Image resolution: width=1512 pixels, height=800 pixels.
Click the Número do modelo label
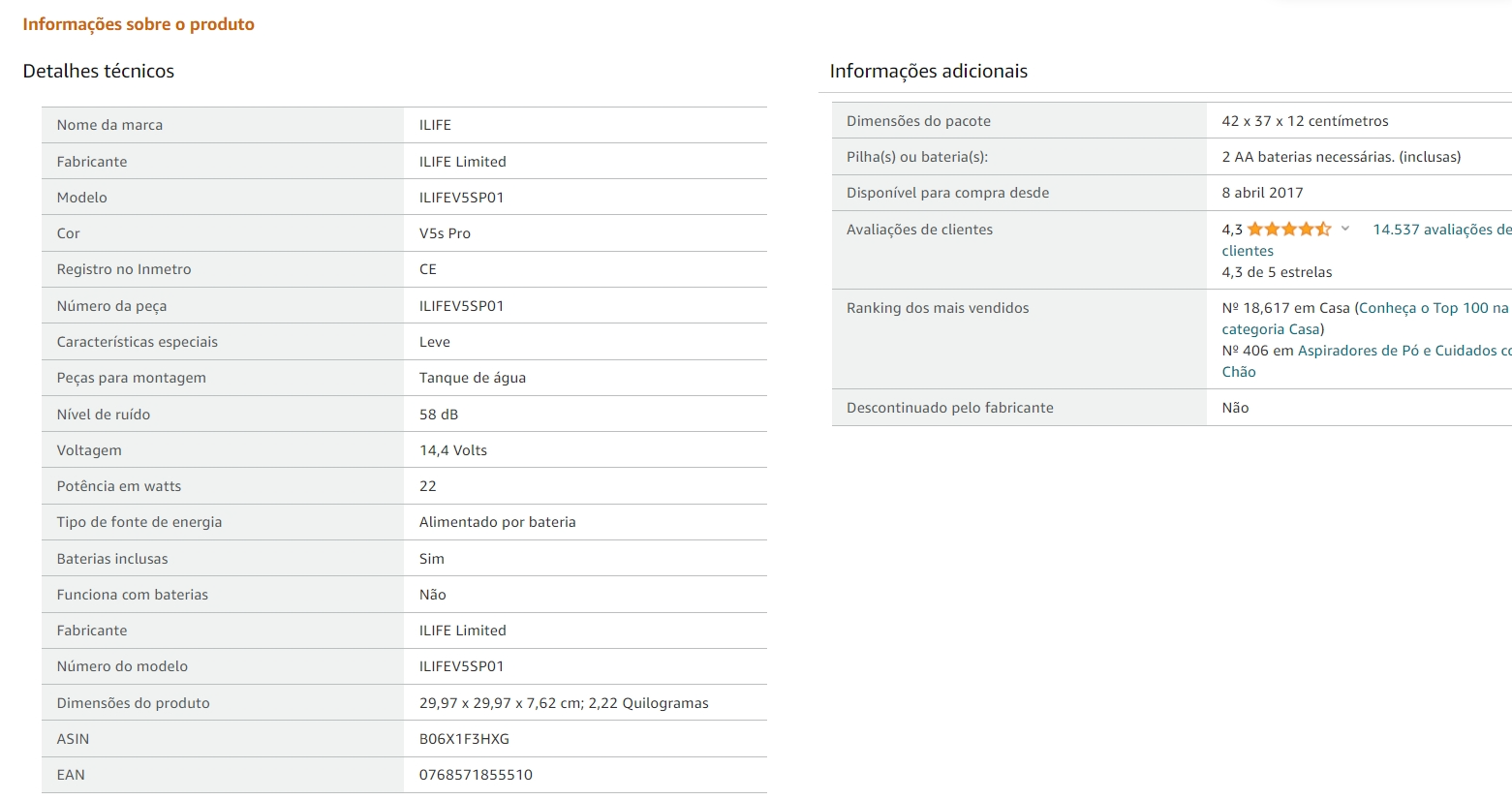[x=122, y=666]
